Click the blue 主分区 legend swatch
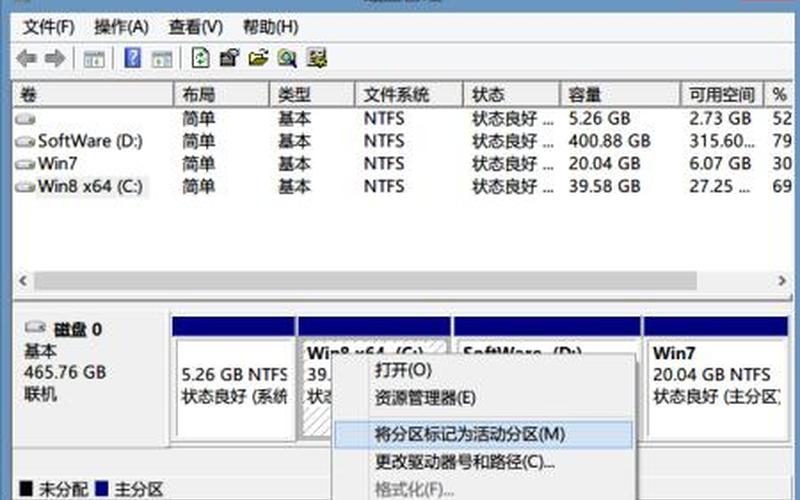This screenshot has width=800, height=500. click(102, 489)
